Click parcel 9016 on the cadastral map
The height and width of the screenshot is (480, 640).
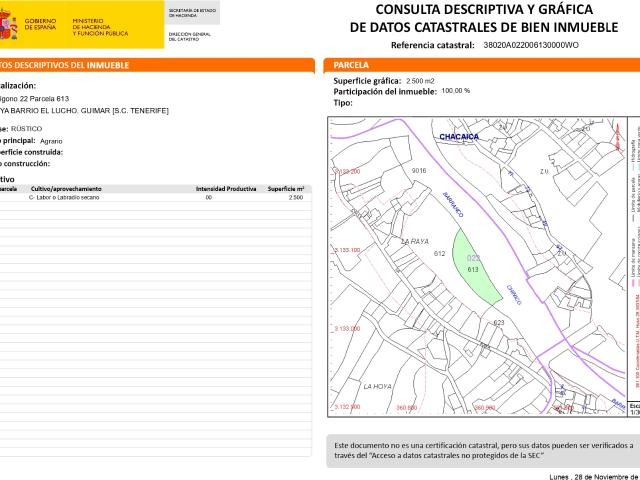(418, 171)
